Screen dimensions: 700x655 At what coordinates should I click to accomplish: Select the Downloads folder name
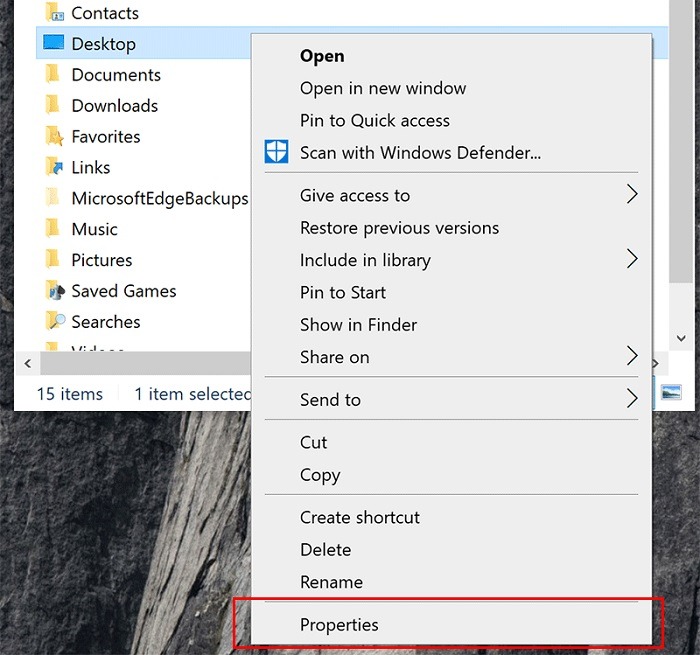point(115,106)
